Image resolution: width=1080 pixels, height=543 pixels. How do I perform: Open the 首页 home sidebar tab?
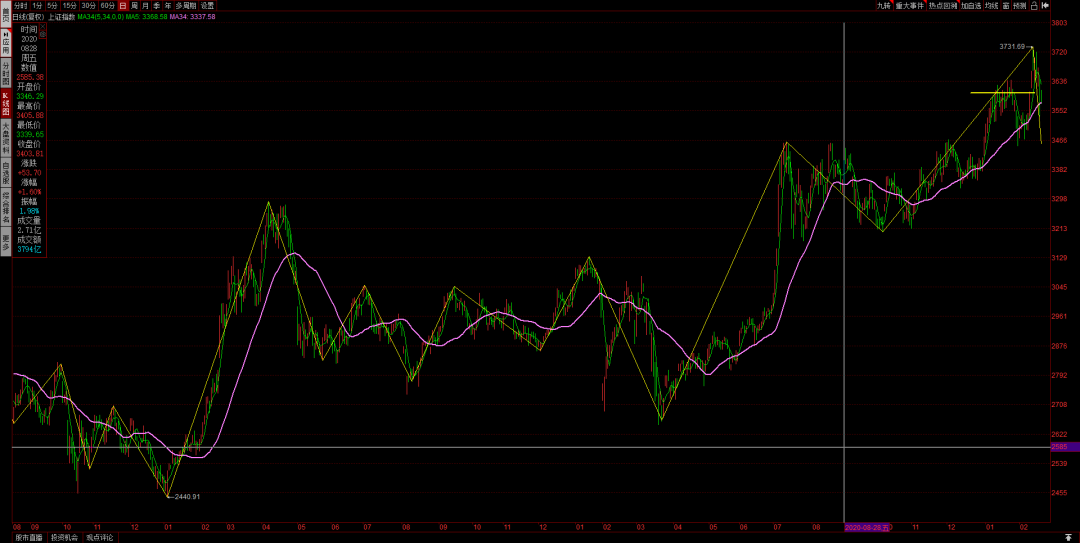click(x=6, y=14)
